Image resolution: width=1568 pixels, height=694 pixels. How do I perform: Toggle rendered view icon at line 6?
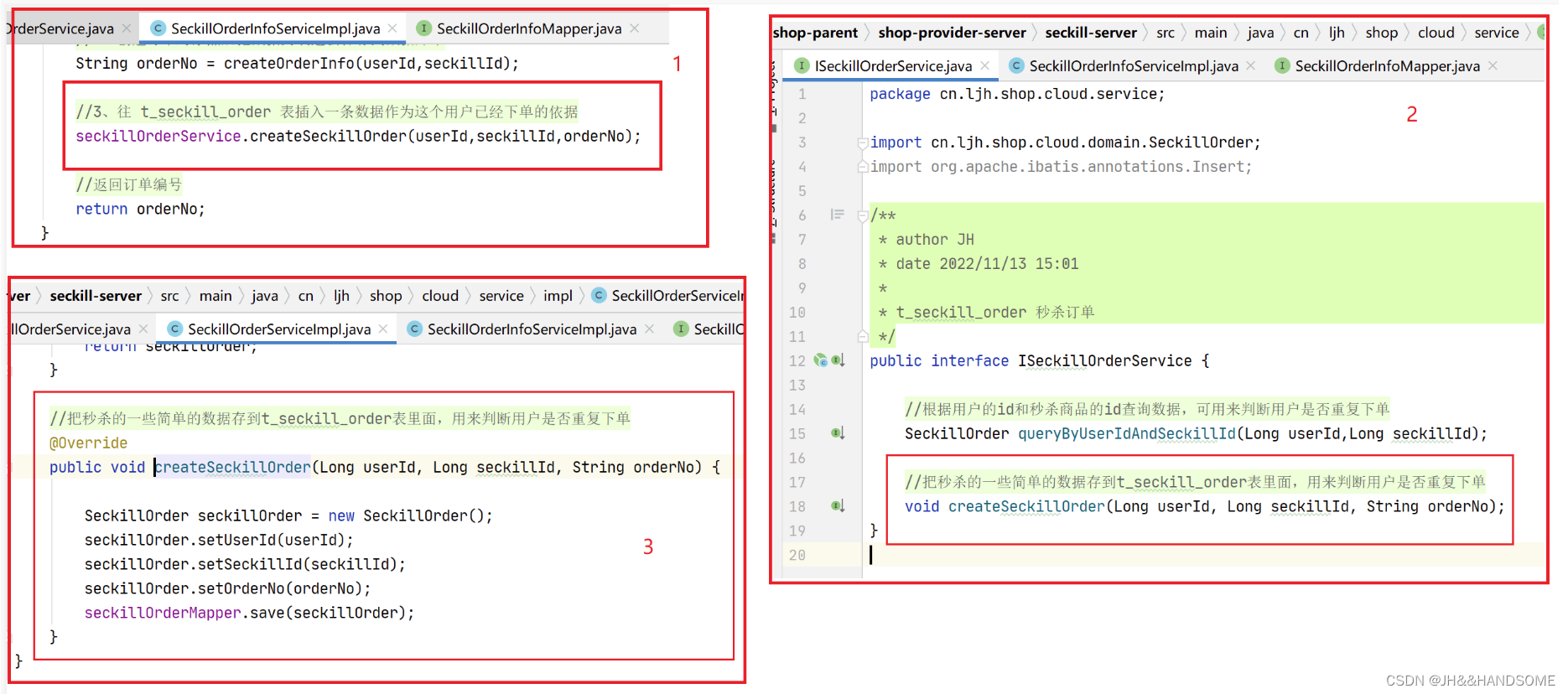[837, 215]
